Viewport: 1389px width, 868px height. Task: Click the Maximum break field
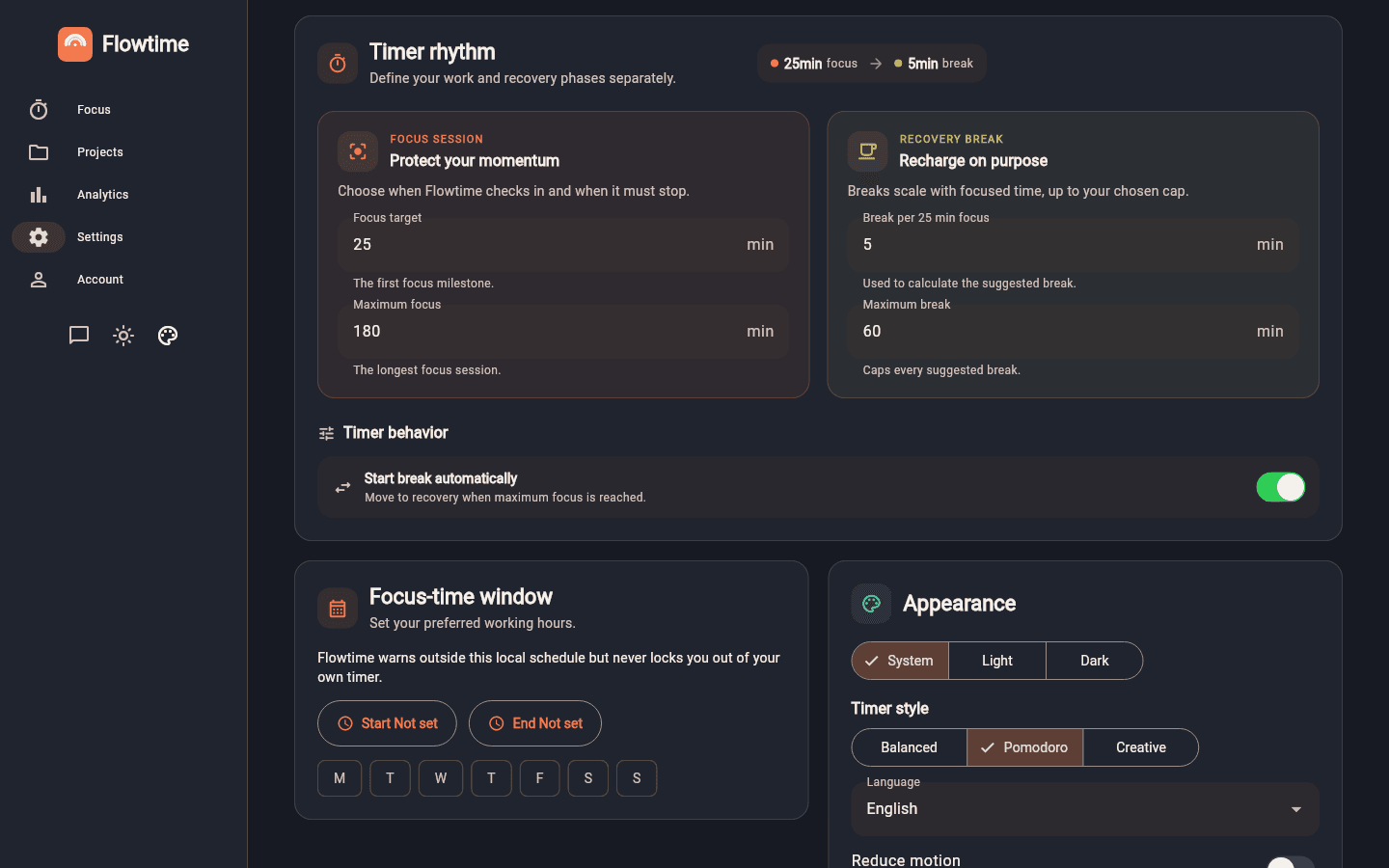1073,332
